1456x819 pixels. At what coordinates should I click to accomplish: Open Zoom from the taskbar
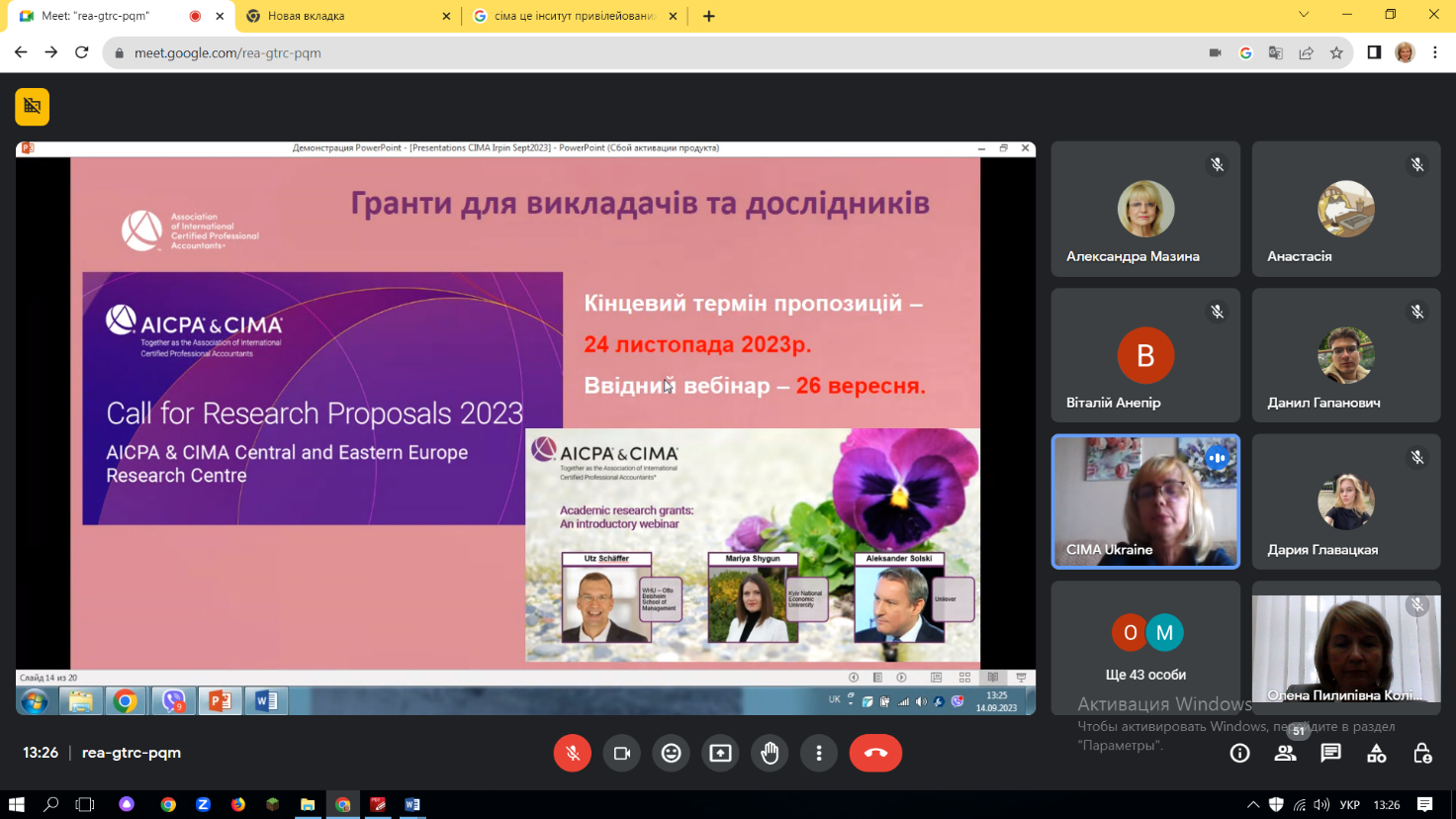pyautogui.click(x=204, y=804)
